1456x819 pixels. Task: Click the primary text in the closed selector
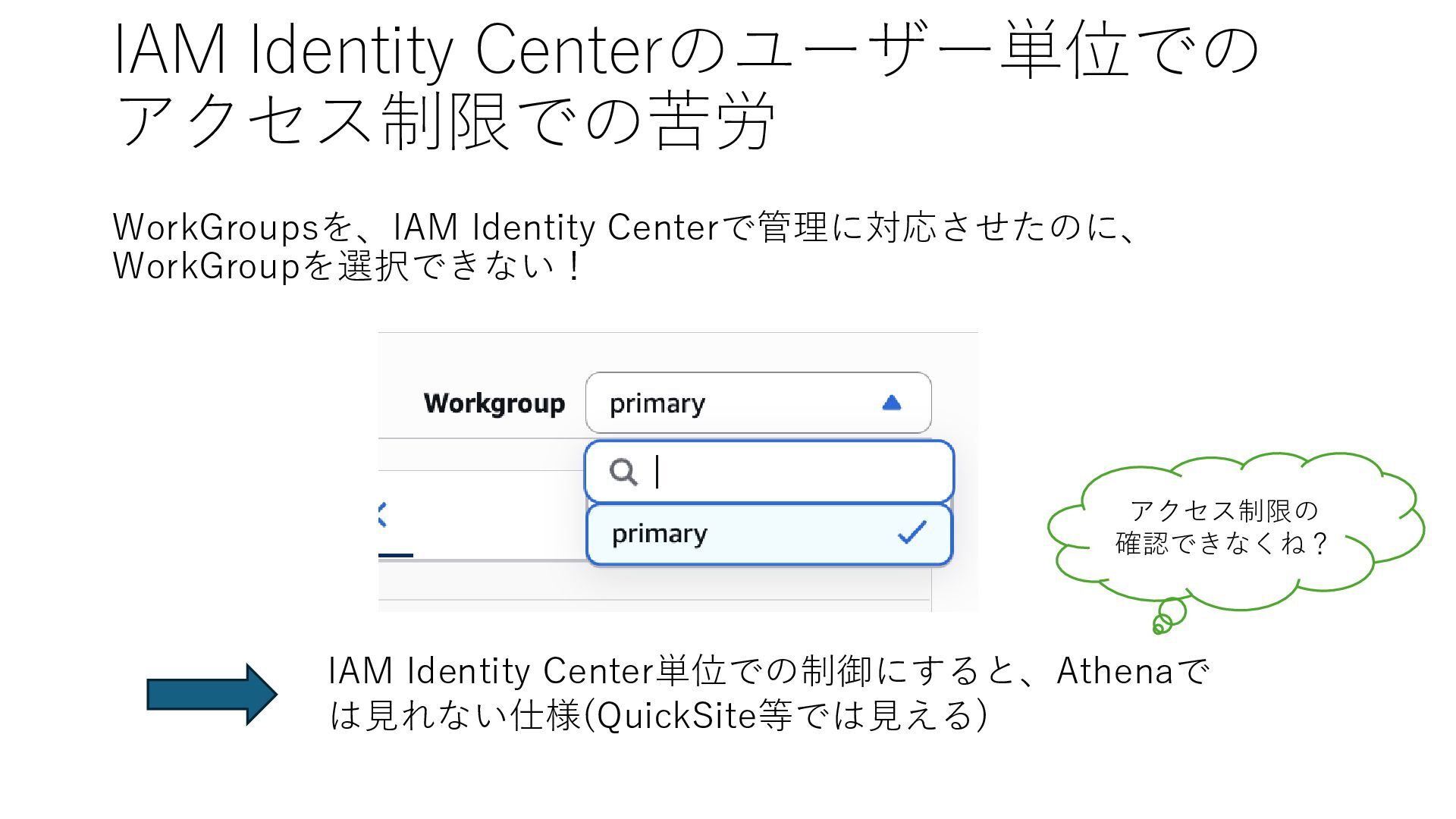[x=657, y=403]
